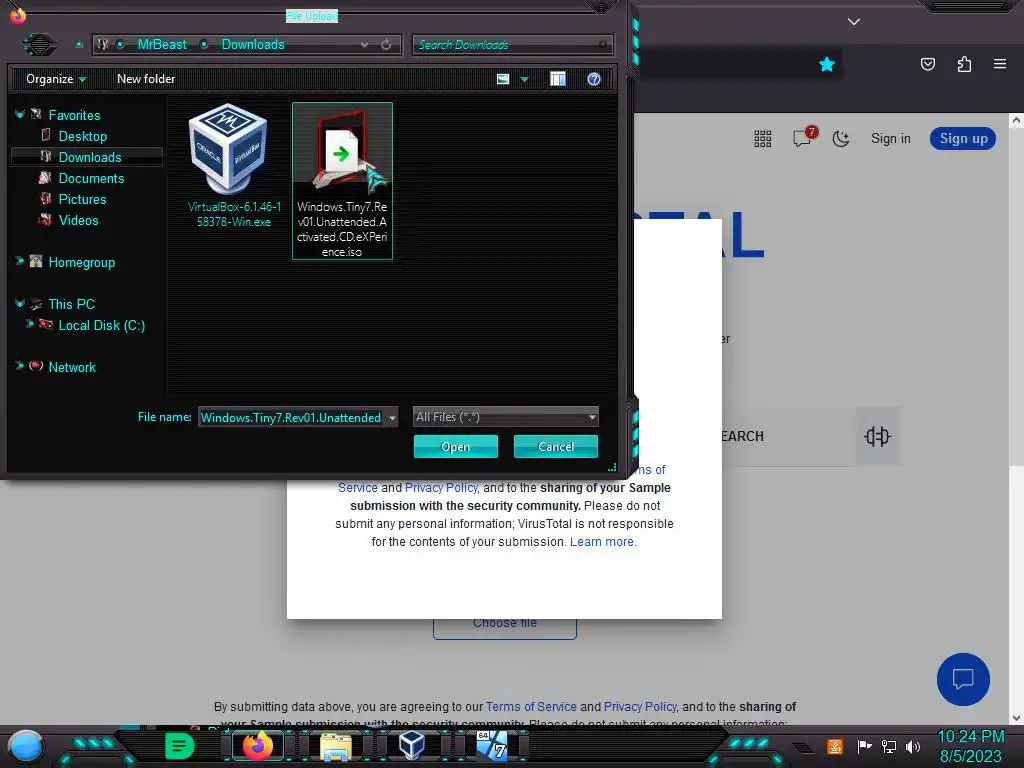1024x768 pixels.
Task: Click the Firefox list-all-tabs chevron
Action: point(854,21)
